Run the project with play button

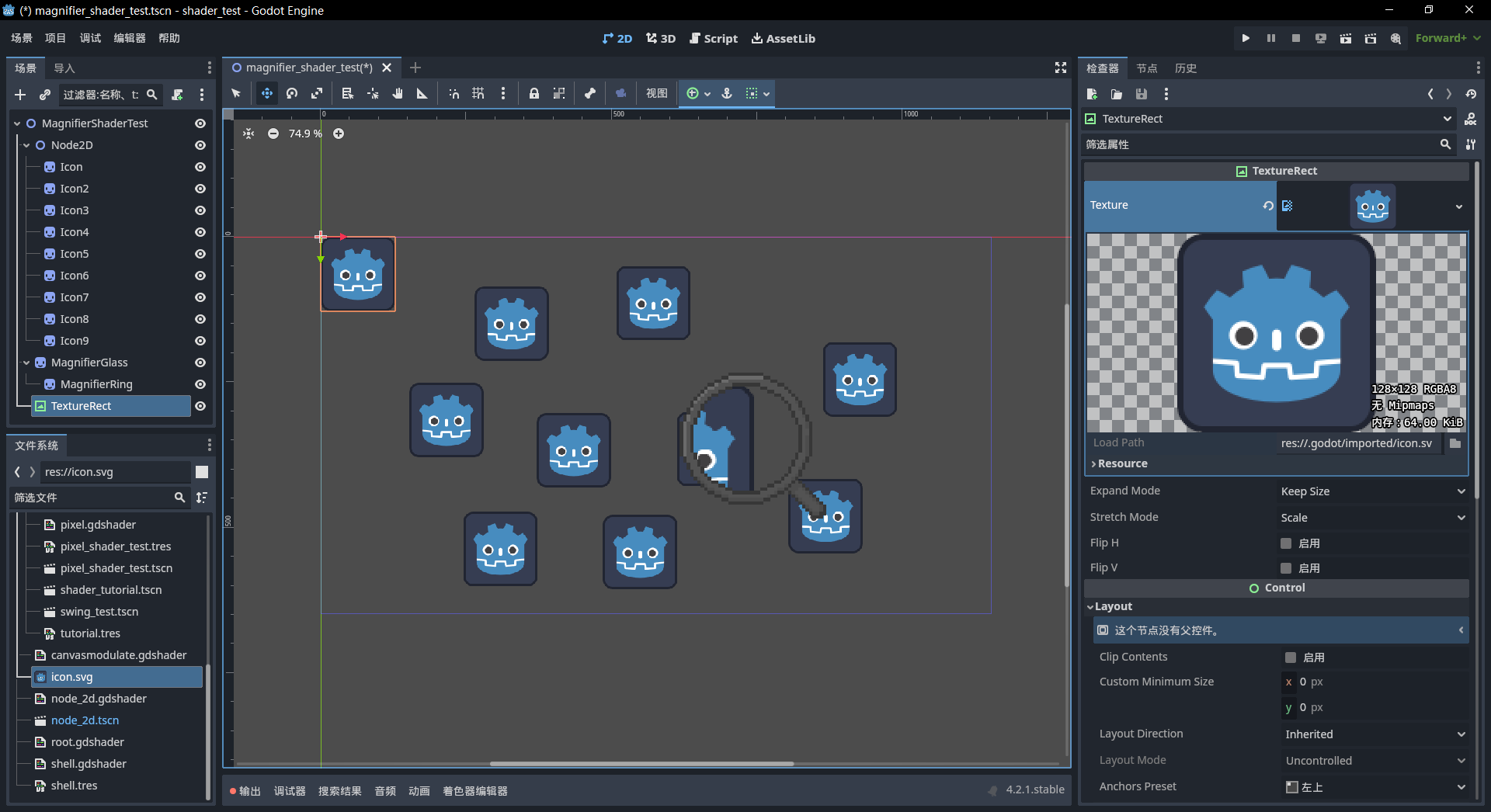pos(1246,38)
